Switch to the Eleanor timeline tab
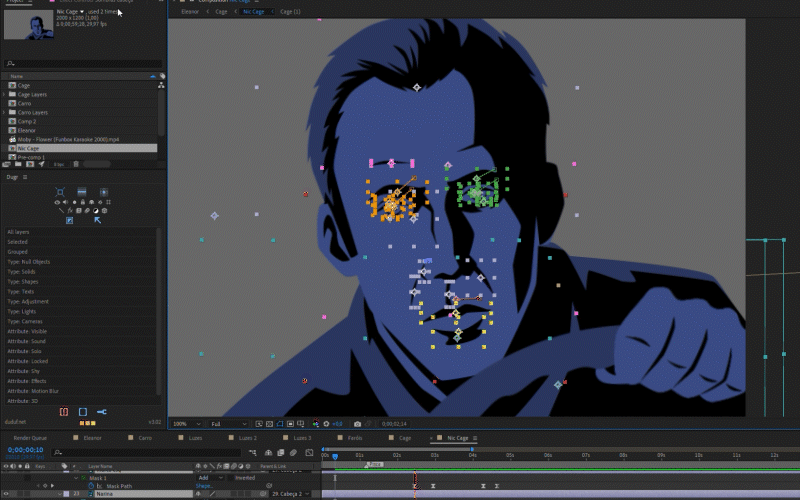800x500 pixels. click(x=92, y=438)
